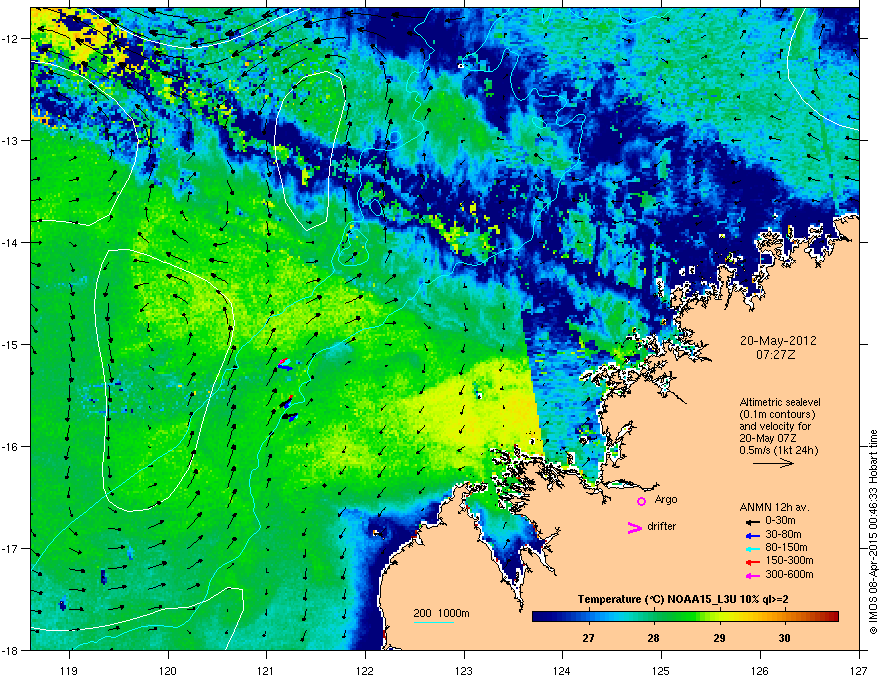Click the longitude 120 axis label

click(x=168, y=671)
